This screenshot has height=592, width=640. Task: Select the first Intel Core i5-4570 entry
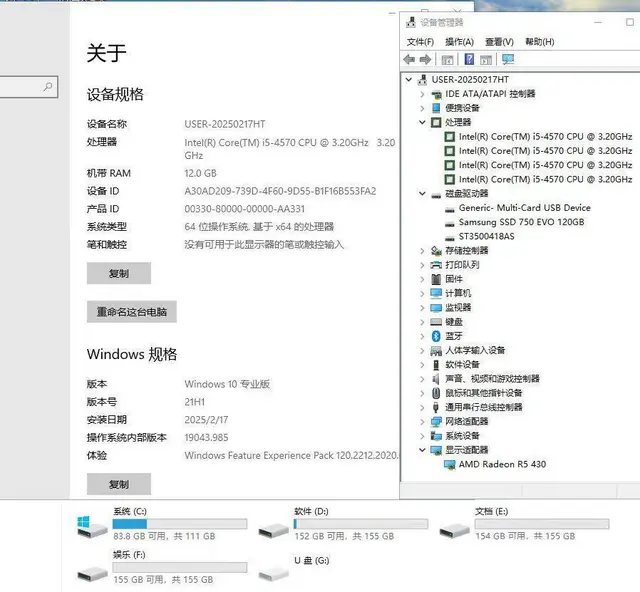[545, 137]
